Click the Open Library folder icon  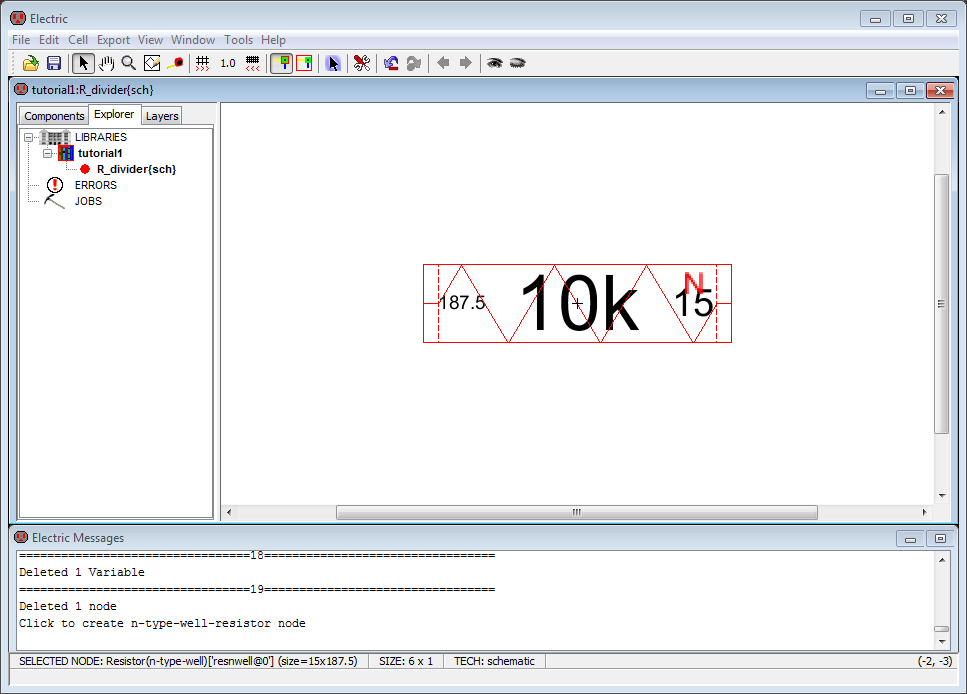31,63
